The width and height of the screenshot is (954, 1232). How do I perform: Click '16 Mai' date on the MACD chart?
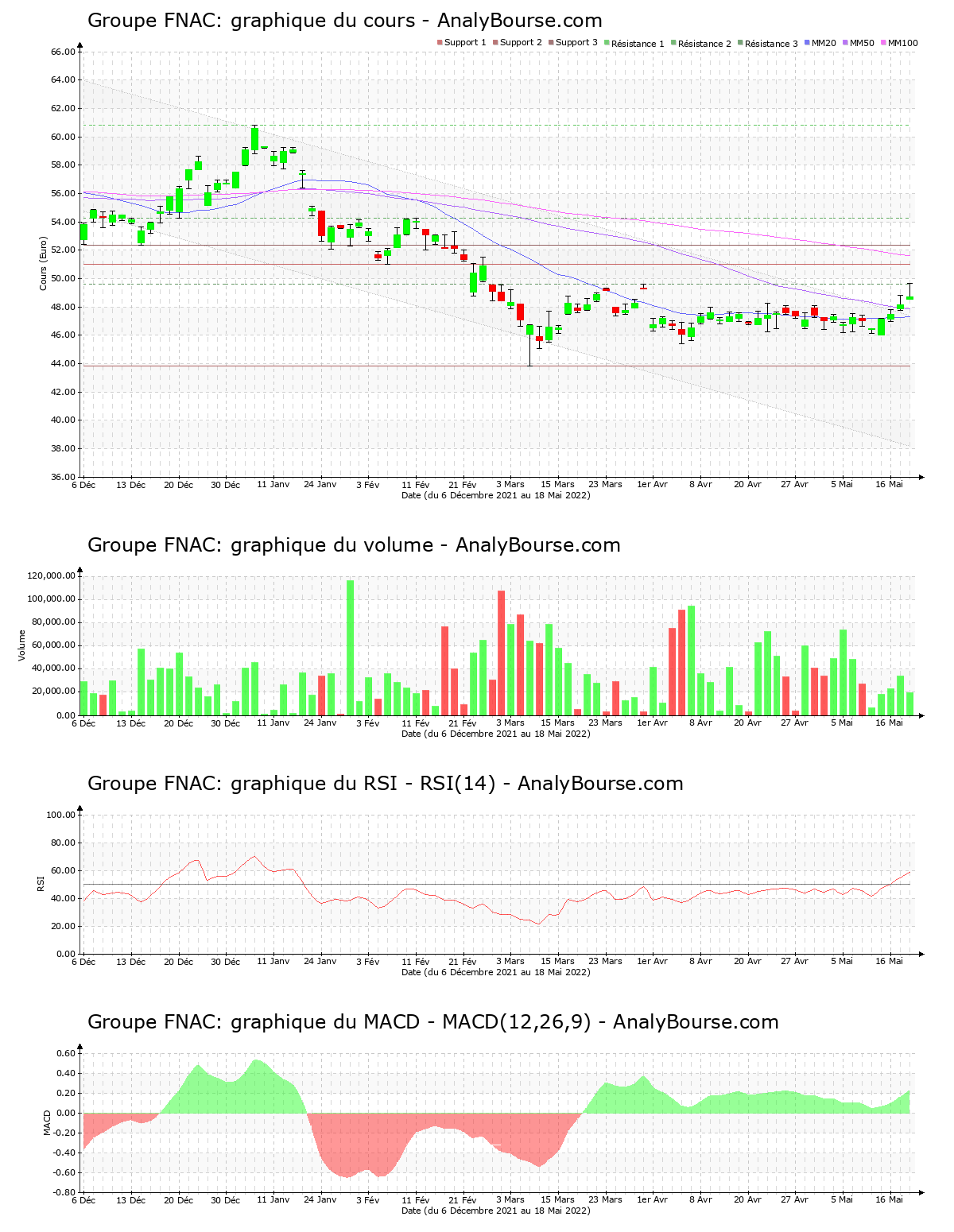pos(890,1200)
